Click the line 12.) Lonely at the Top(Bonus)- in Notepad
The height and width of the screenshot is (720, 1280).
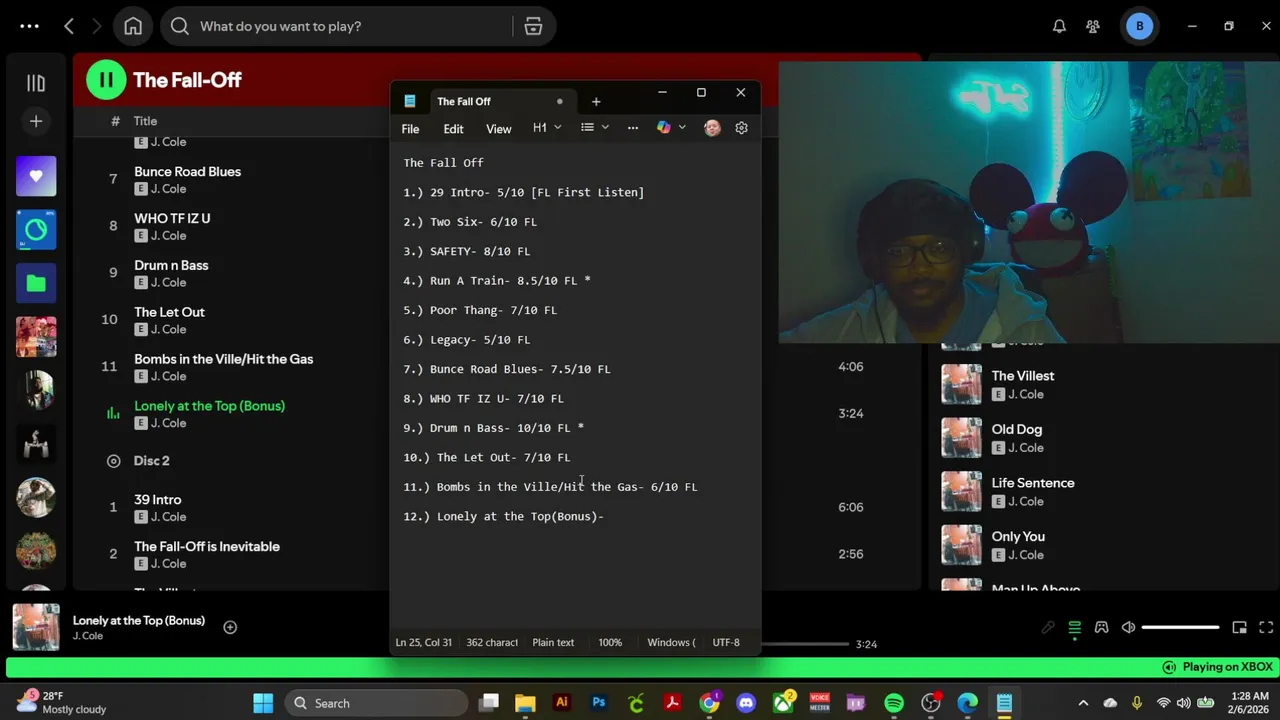pos(503,517)
